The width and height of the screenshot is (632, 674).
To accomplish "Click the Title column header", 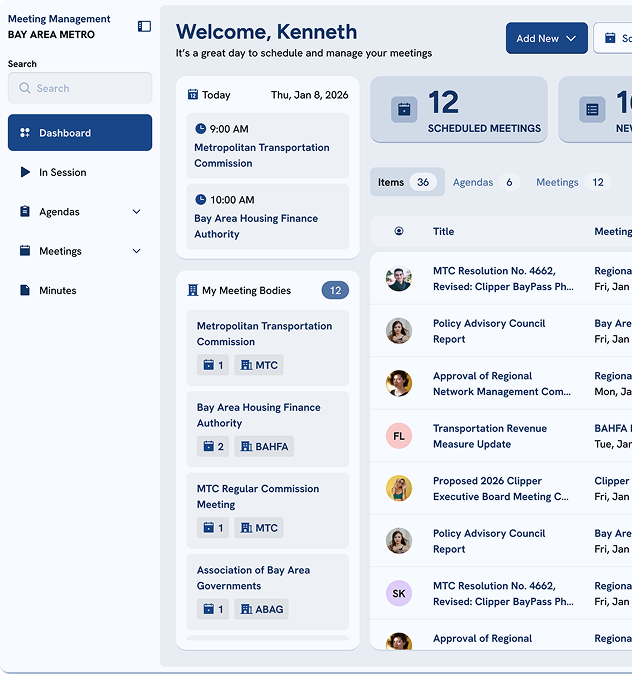I will pyautogui.click(x=443, y=231).
